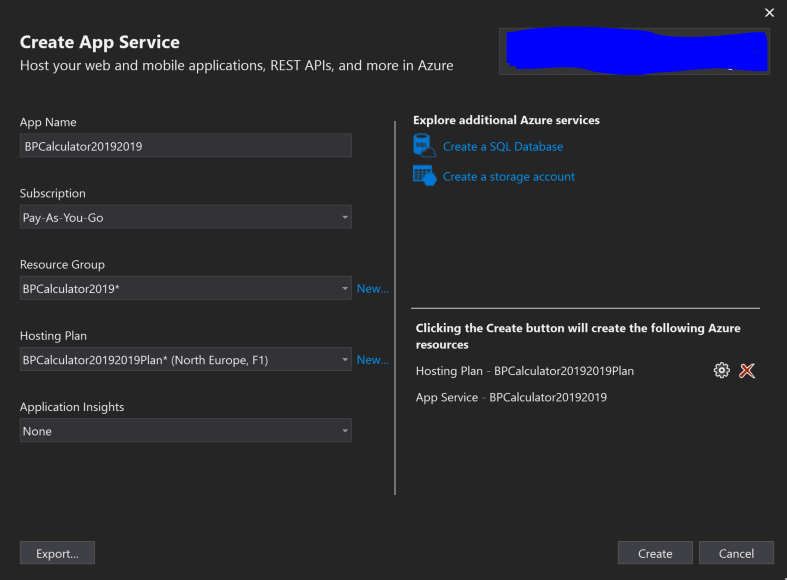Open the Subscription dropdown
Screen dimensions: 787x580
186,217
